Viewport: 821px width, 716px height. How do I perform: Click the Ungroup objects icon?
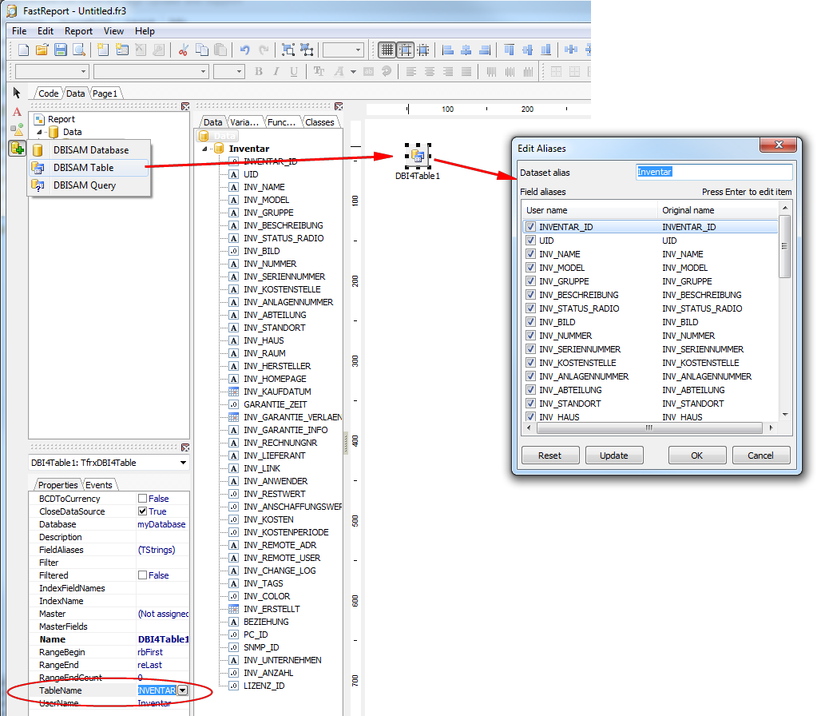tap(307, 50)
